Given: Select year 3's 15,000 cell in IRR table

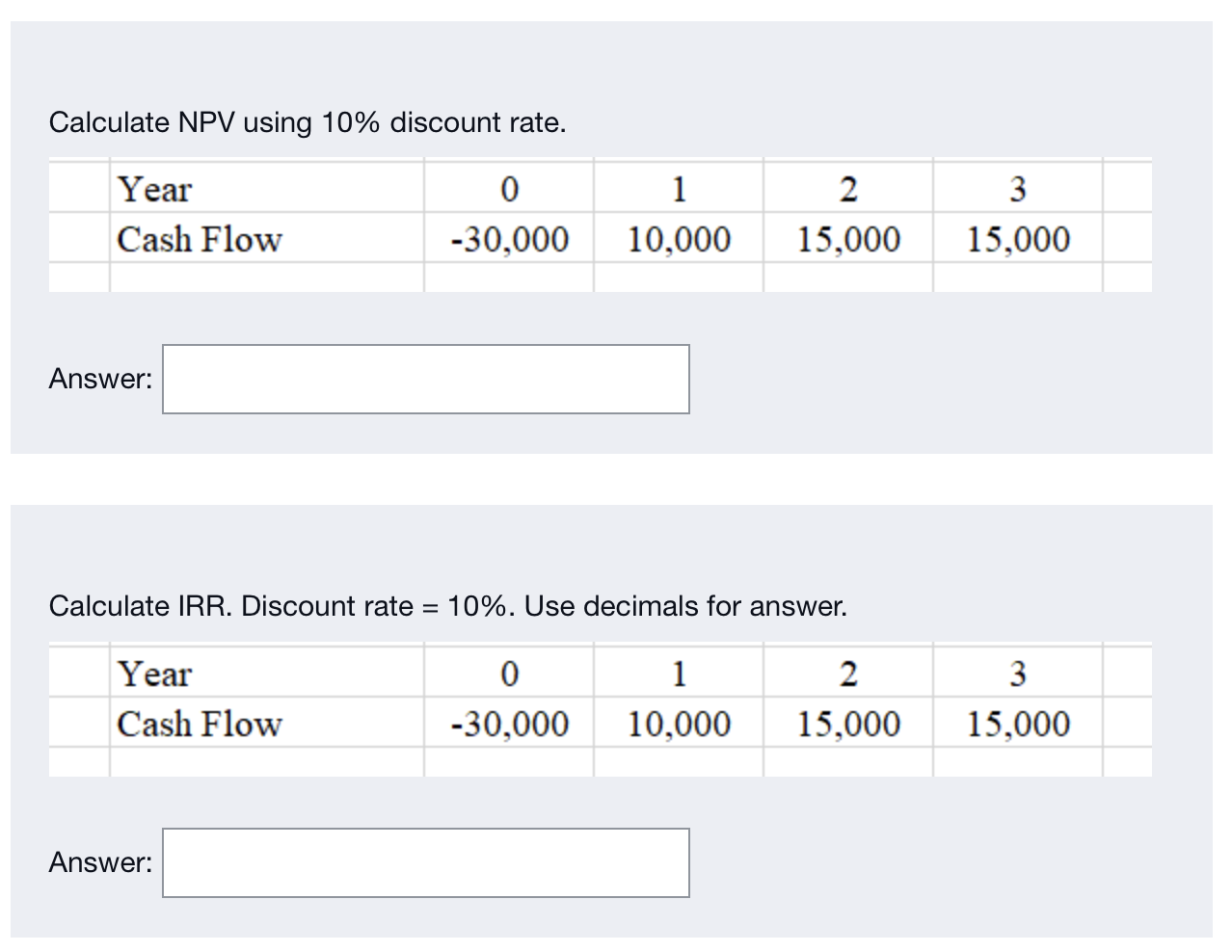Looking at the screenshot, I should [x=1018, y=725].
